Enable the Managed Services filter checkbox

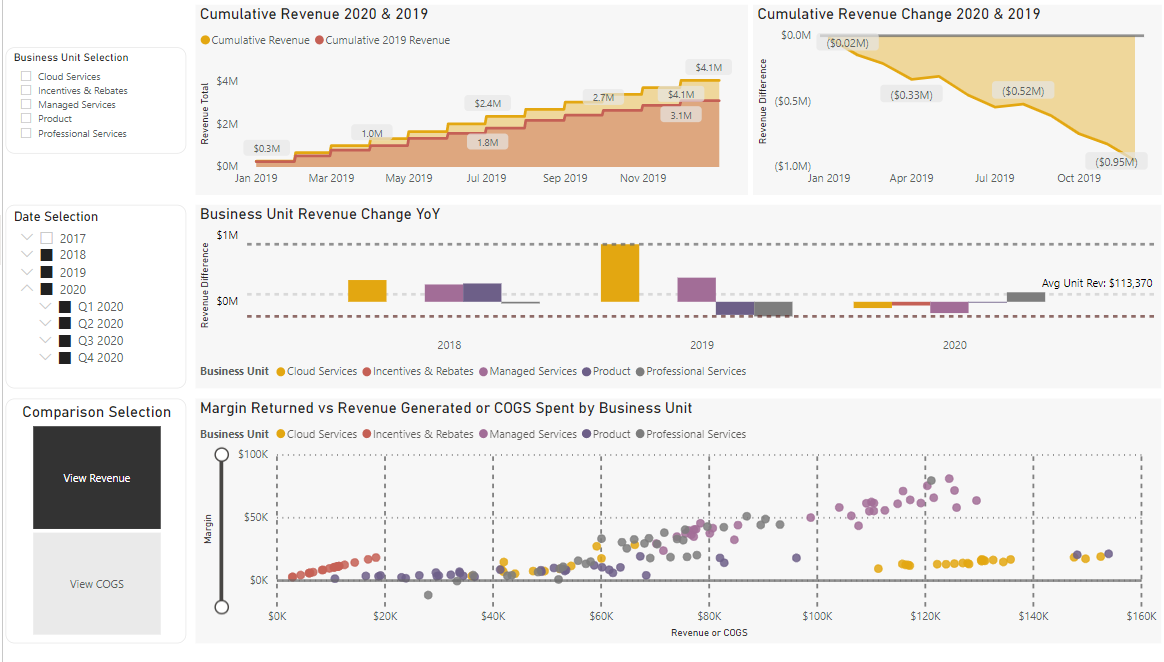[x=27, y=104]
